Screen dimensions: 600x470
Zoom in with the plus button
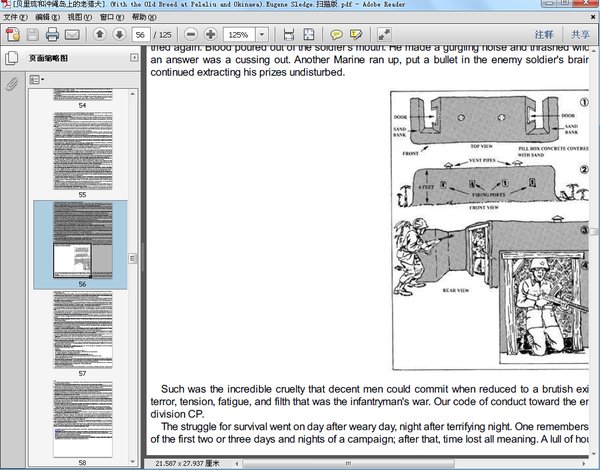click(x=210, y=34)
